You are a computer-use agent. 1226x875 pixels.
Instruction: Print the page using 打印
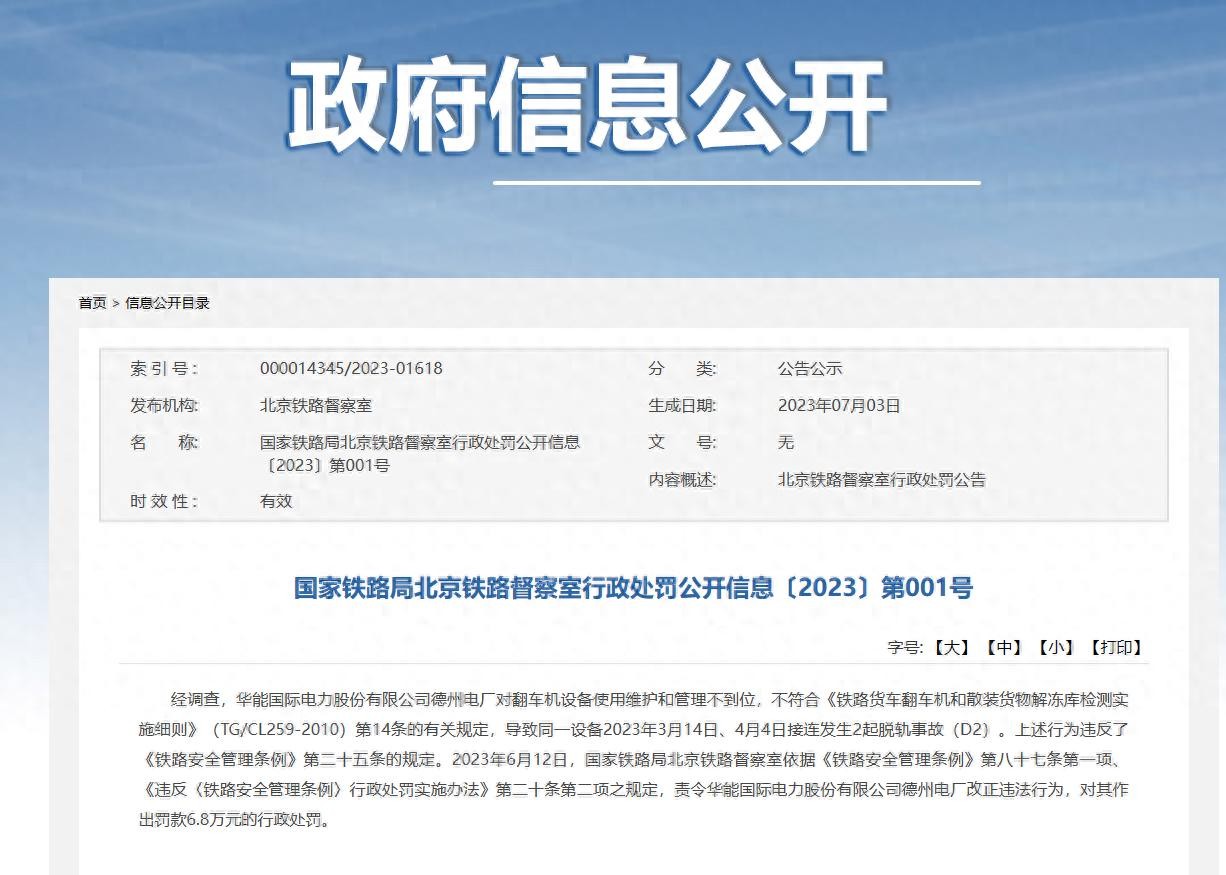1116,647
